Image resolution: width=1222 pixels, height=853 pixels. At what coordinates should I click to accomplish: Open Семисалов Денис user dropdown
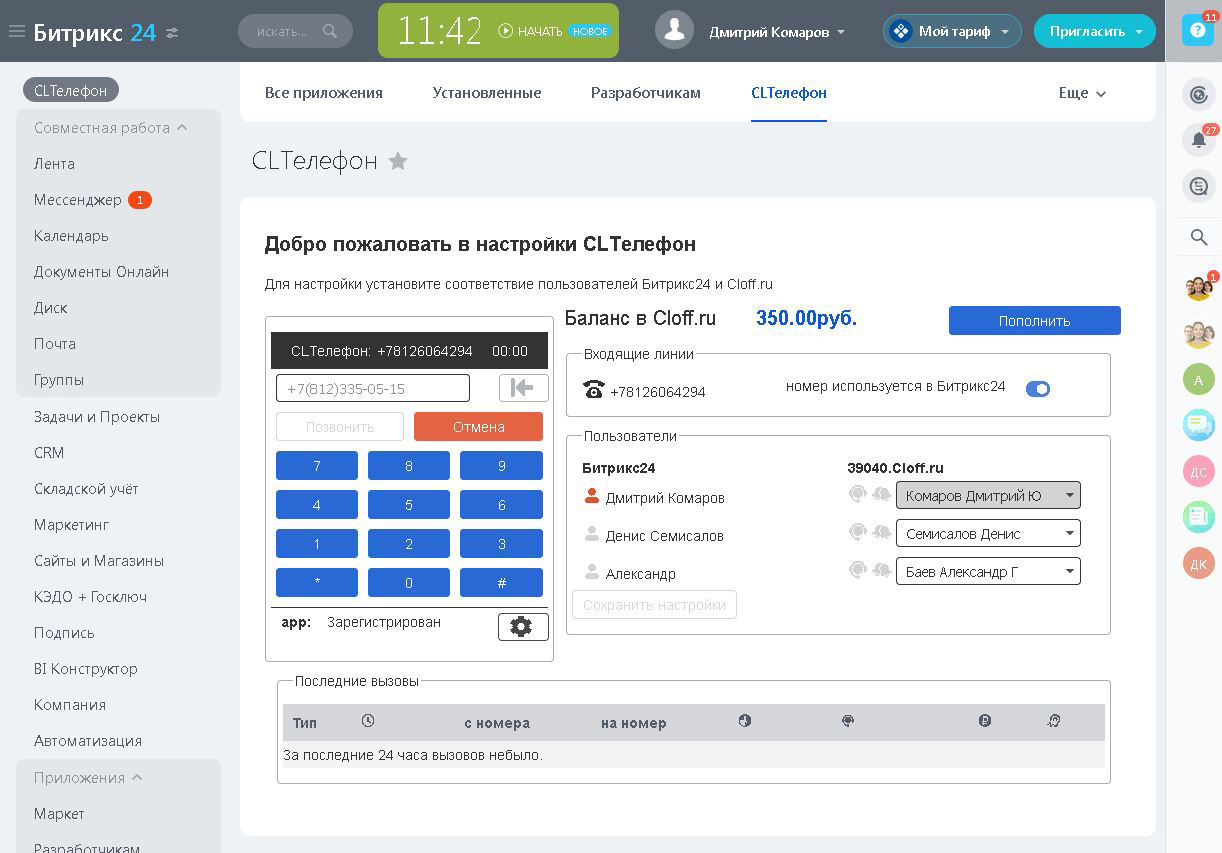[x=988, y=533]
